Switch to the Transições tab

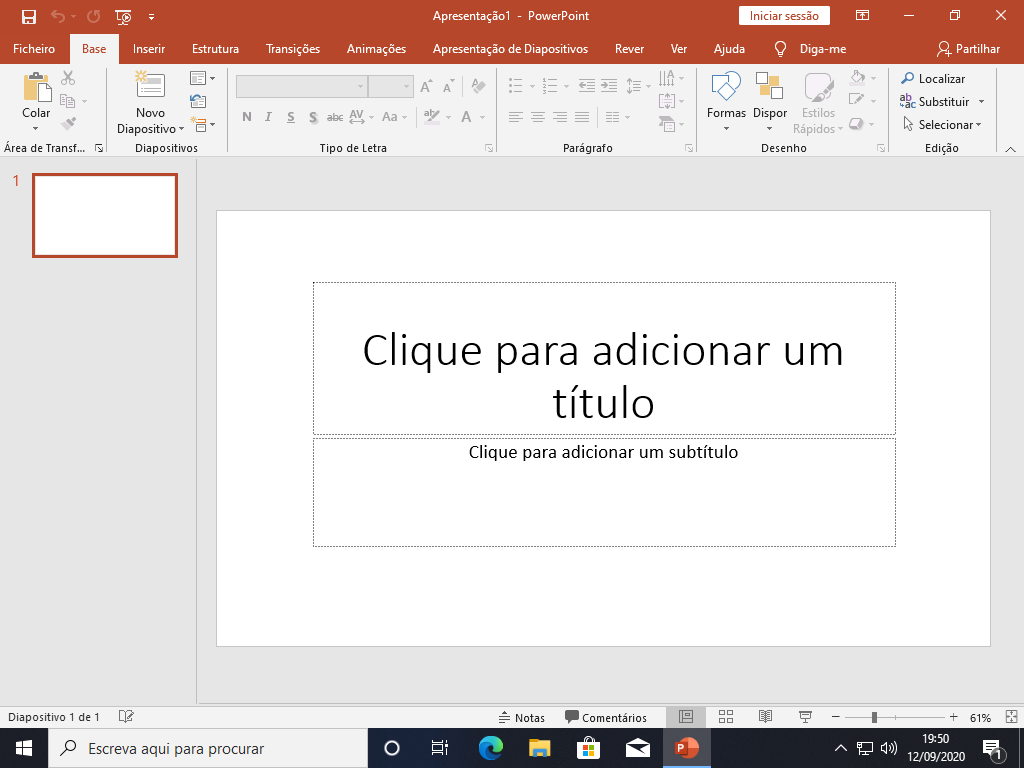coord(293,49)
